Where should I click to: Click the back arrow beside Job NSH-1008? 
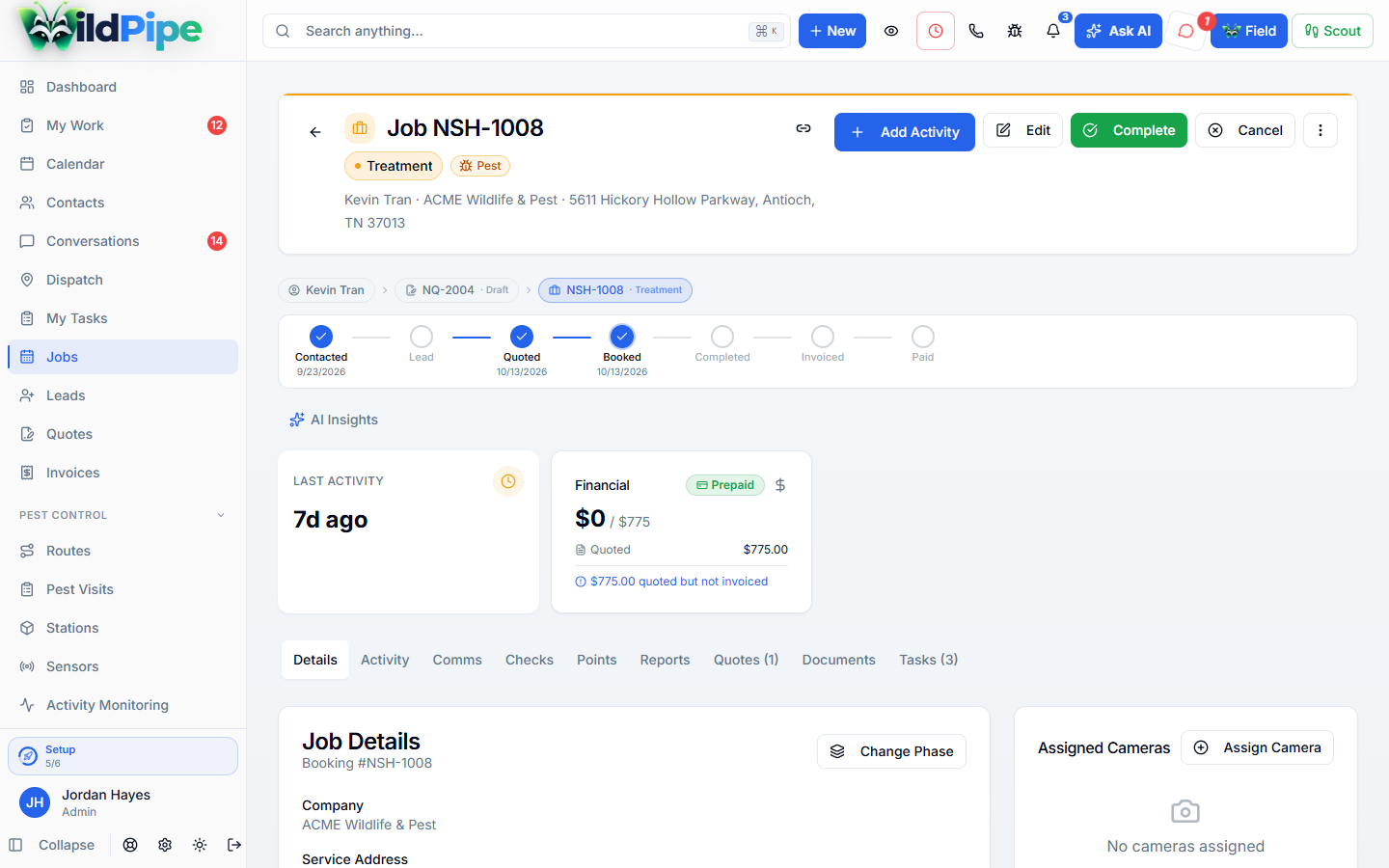(x=315, y=132)
